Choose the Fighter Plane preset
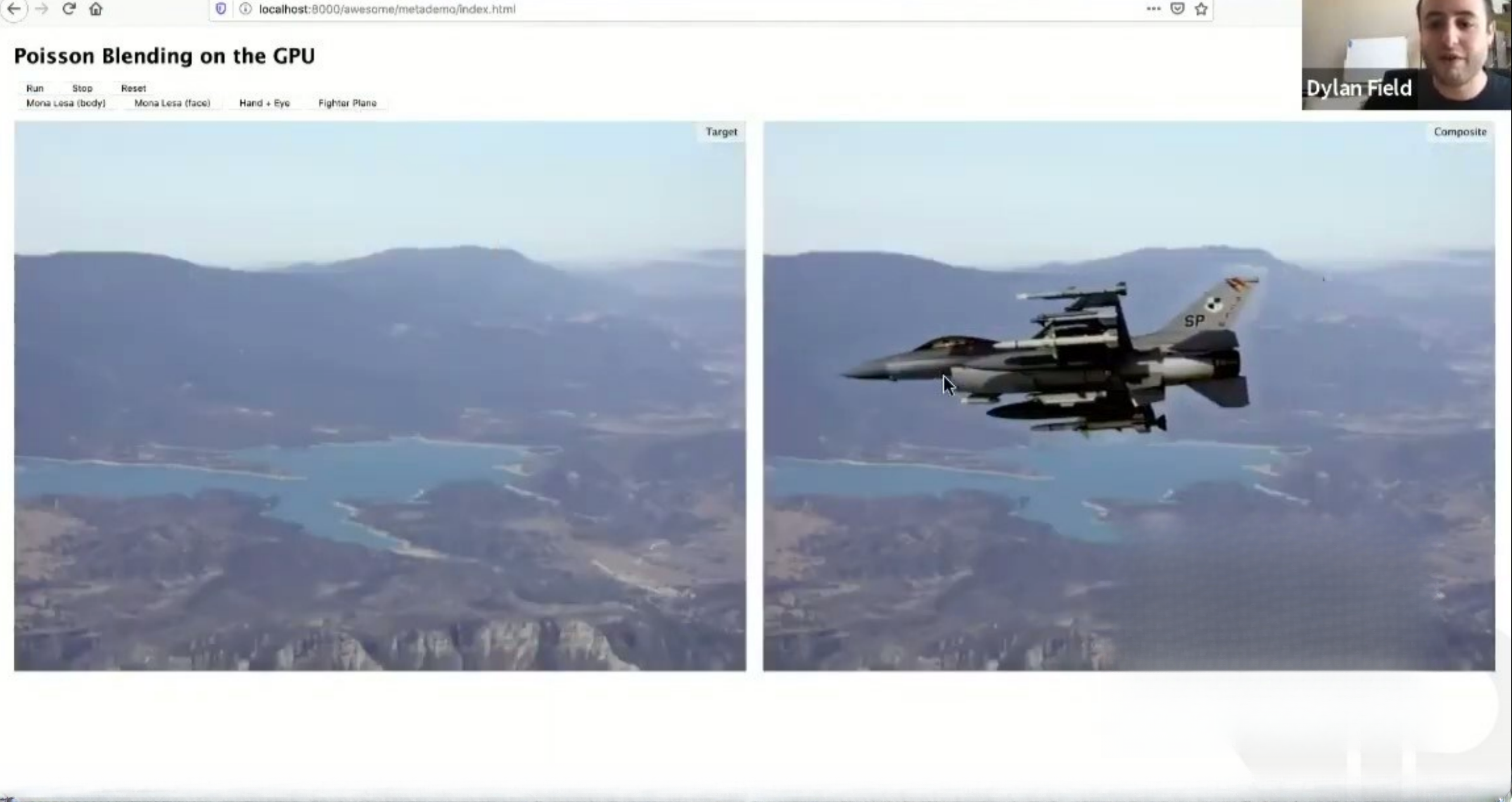The image size is (1512, 802). [347, 103]
